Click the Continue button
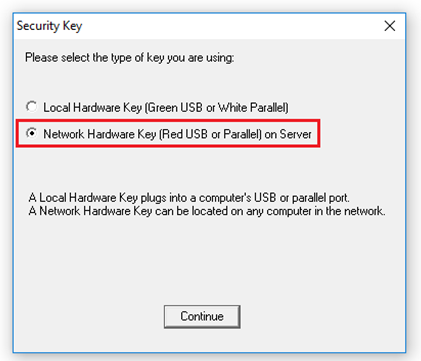421x361 pixels. pyautogui.click(x=202, y=316)
